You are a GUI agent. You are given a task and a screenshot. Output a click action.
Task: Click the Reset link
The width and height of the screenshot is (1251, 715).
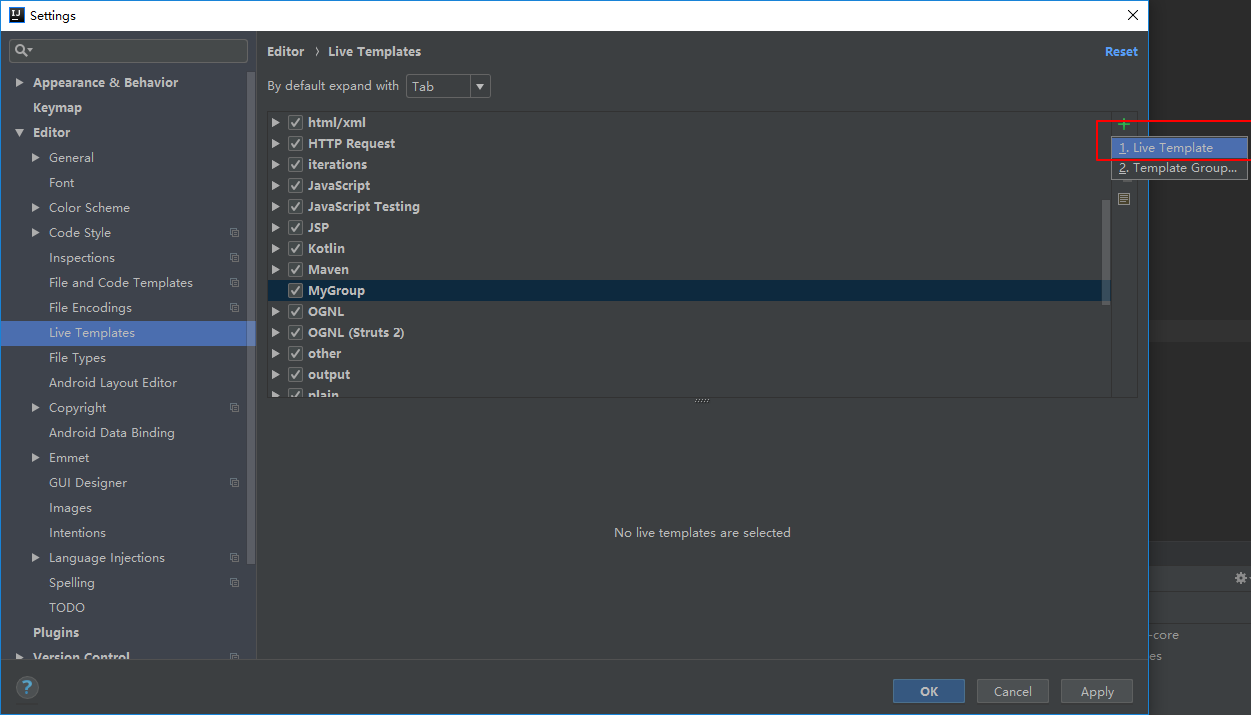1121,51
